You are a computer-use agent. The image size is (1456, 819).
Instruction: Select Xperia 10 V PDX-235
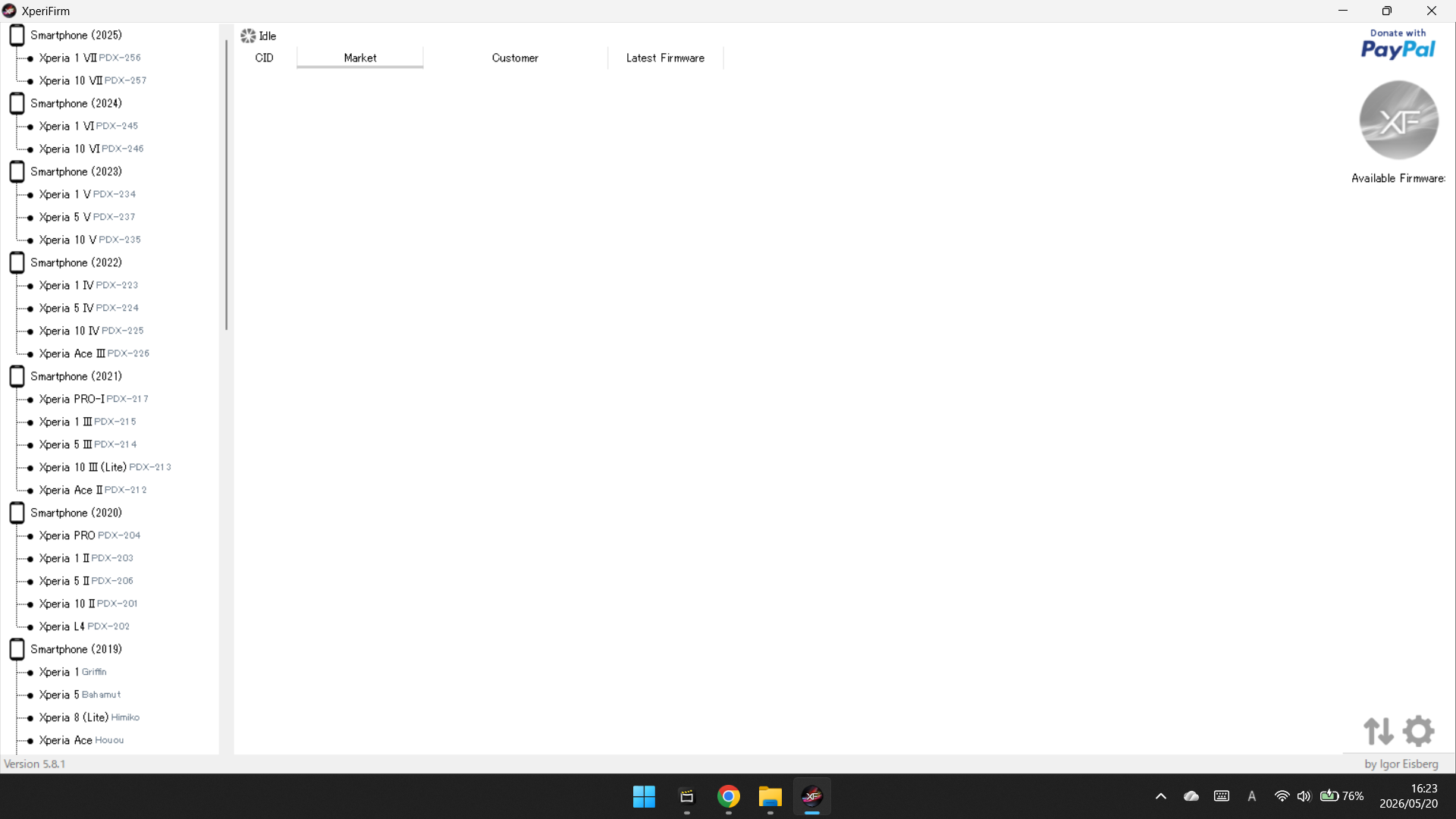[x=90, y=240]
